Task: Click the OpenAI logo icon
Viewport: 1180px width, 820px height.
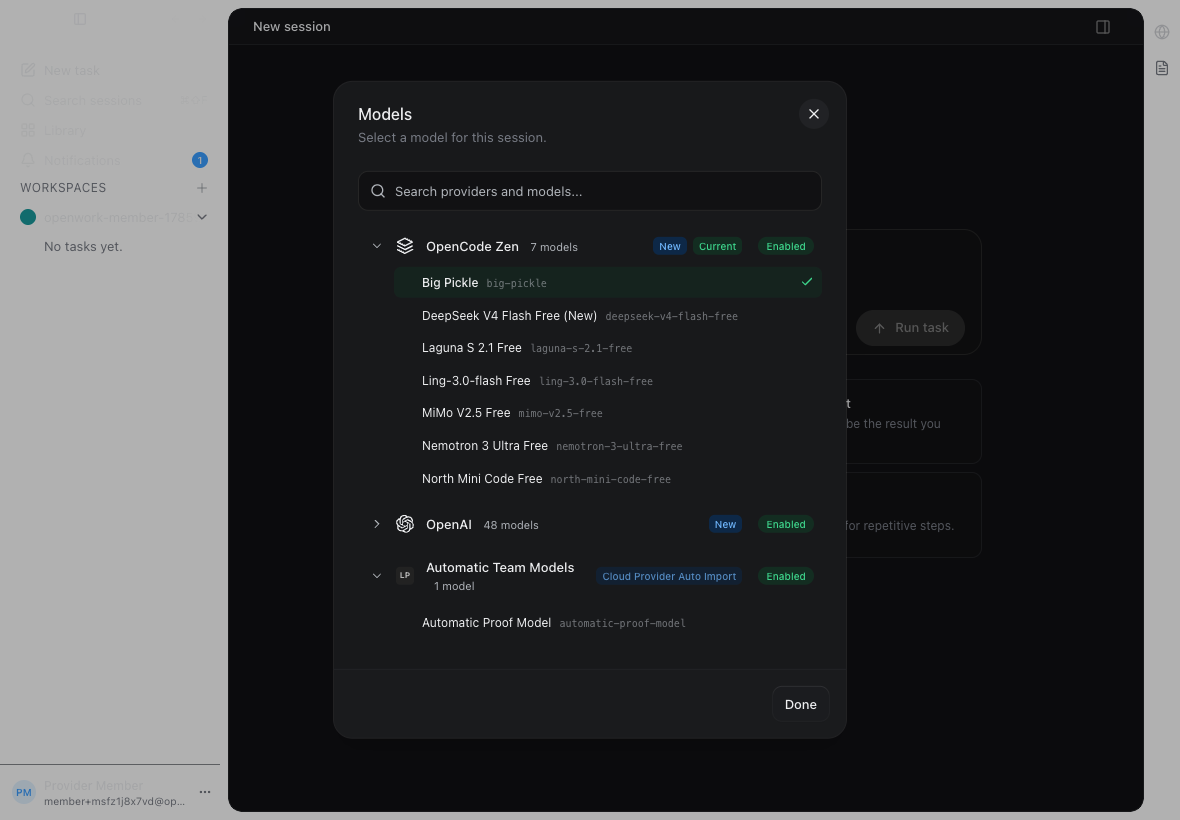Action: (405, 524)
